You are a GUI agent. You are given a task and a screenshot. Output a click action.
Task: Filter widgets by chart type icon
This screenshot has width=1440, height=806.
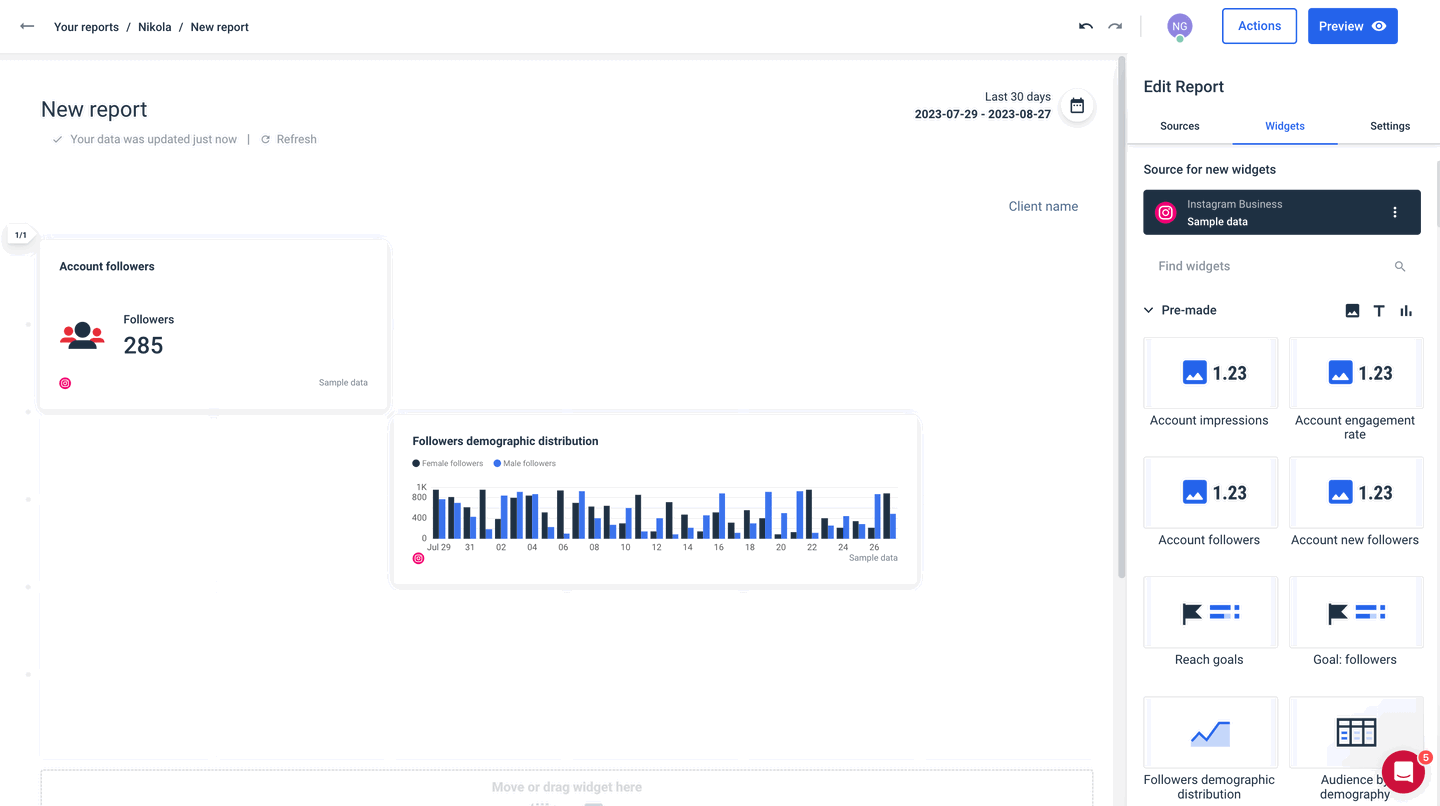tap(1405, 310)
